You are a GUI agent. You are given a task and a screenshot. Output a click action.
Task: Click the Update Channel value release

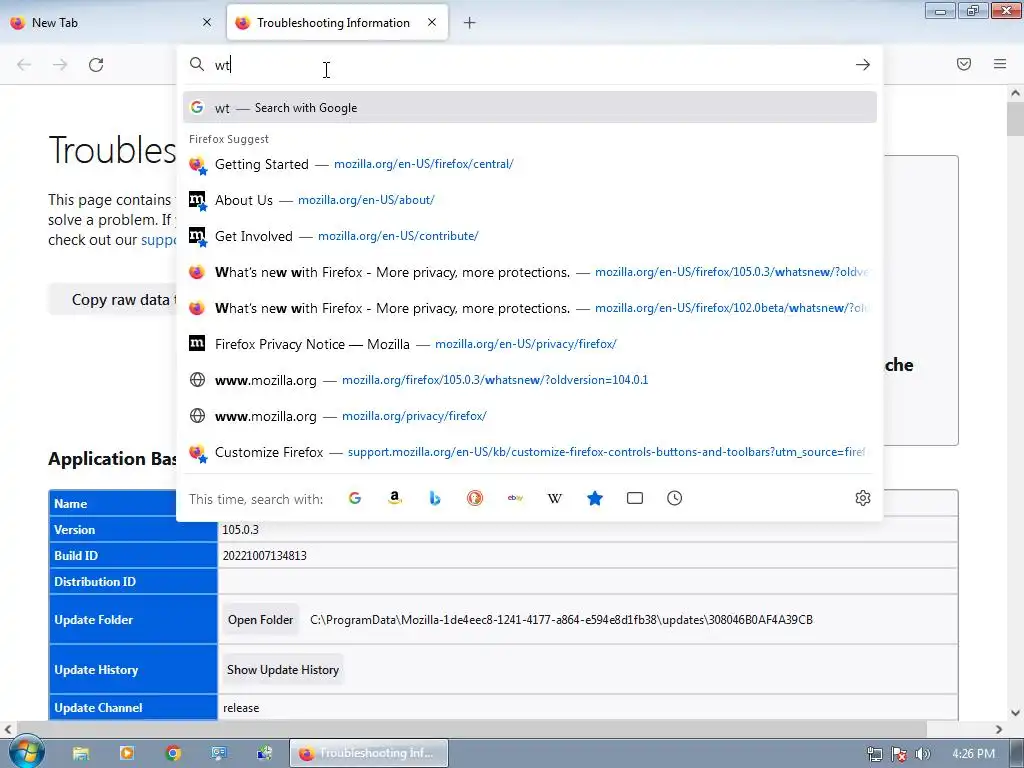point(241,708)
